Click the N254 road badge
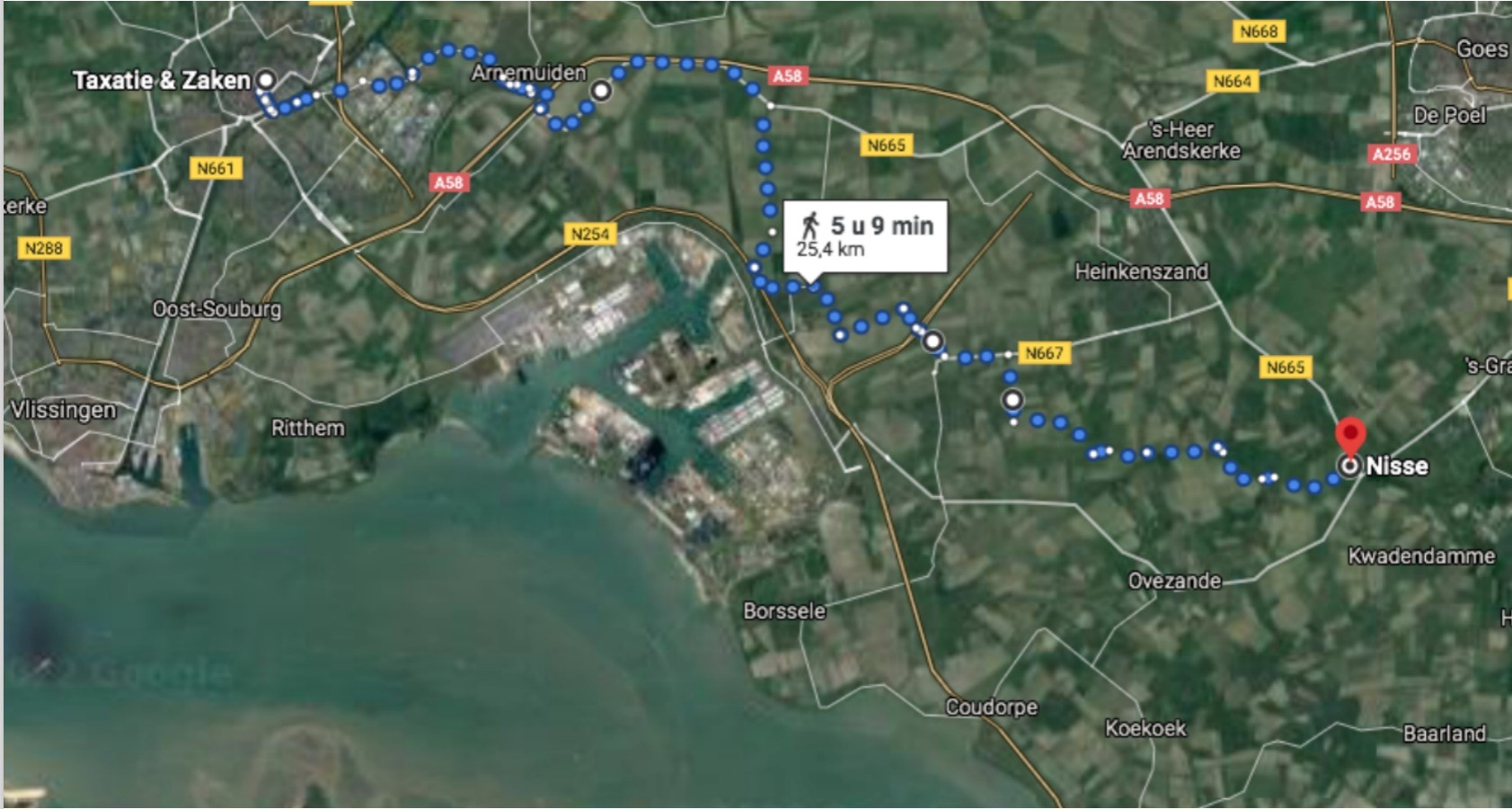 590,235
